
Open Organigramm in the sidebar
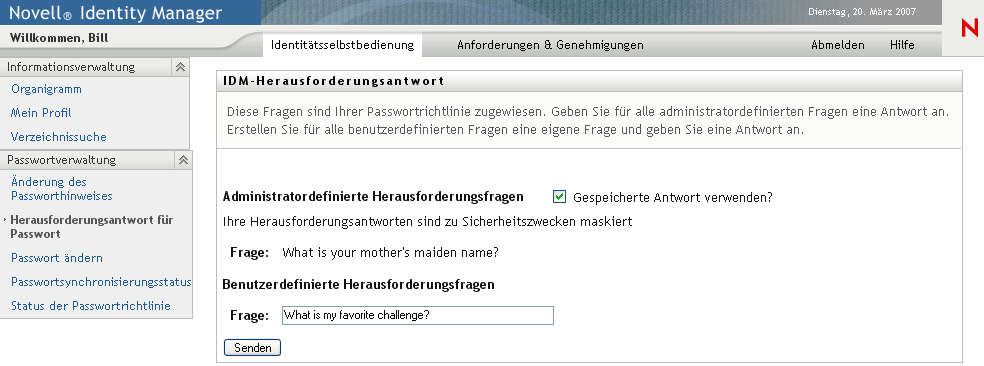(46, 89)
